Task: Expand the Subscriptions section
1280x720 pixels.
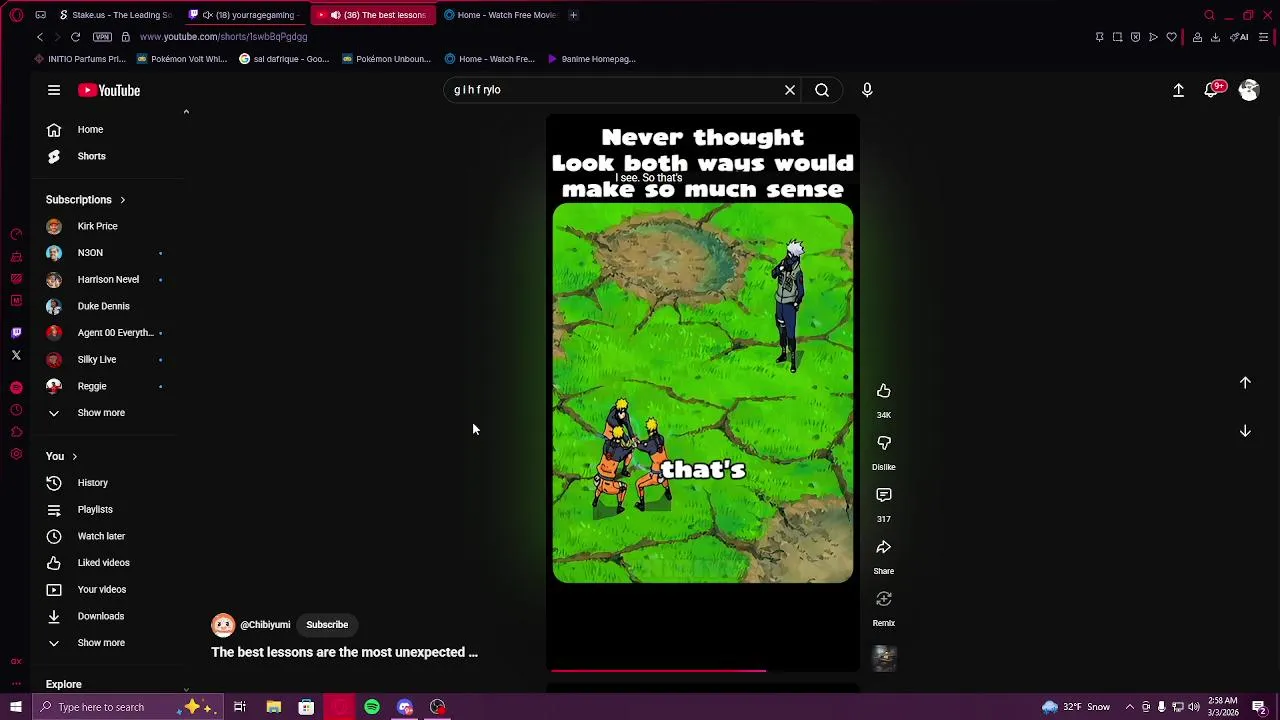Action: [x=86, y=200]
